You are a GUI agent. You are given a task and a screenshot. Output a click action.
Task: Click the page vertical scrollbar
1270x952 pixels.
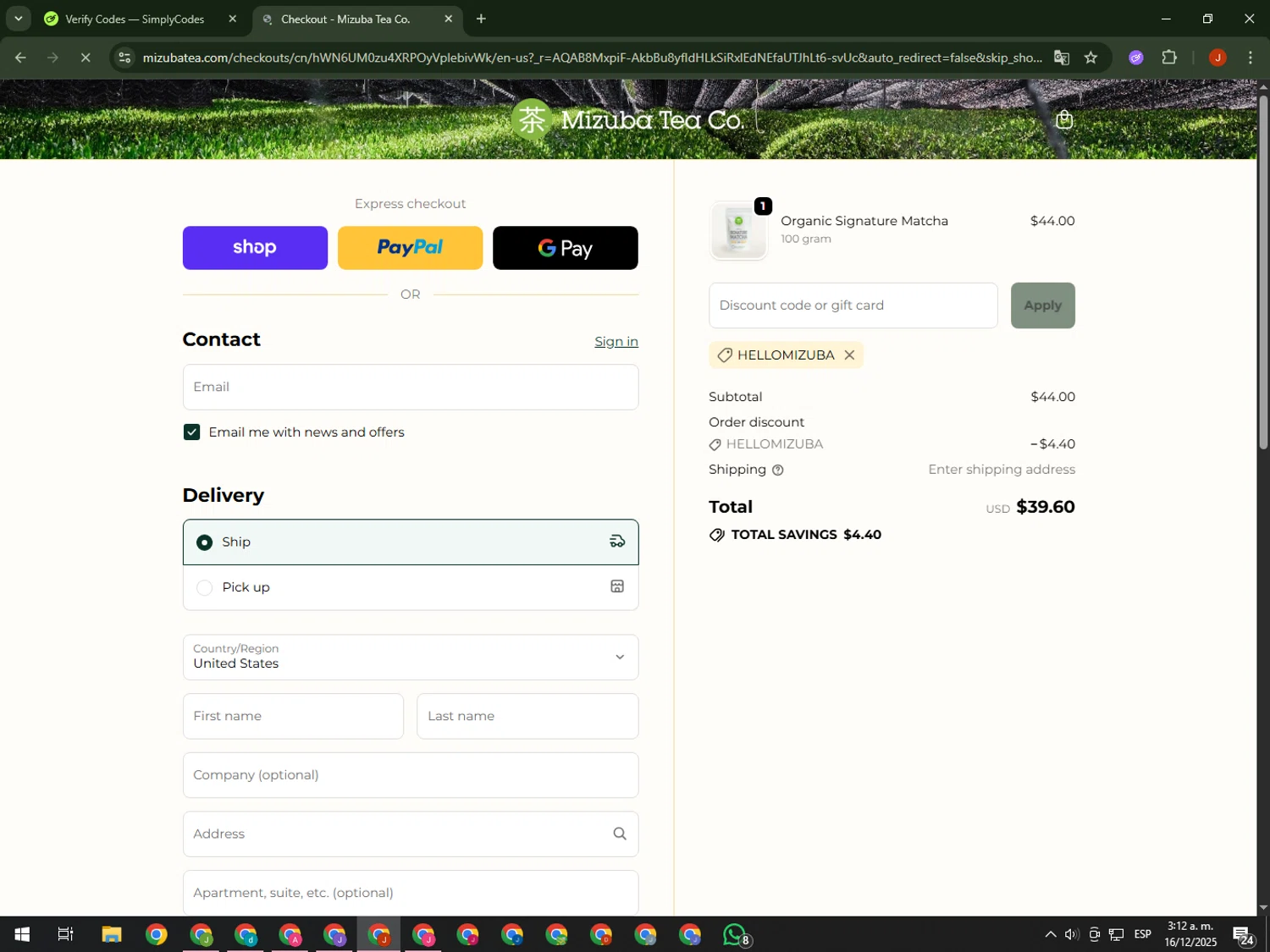click(x=1263, y=272)
